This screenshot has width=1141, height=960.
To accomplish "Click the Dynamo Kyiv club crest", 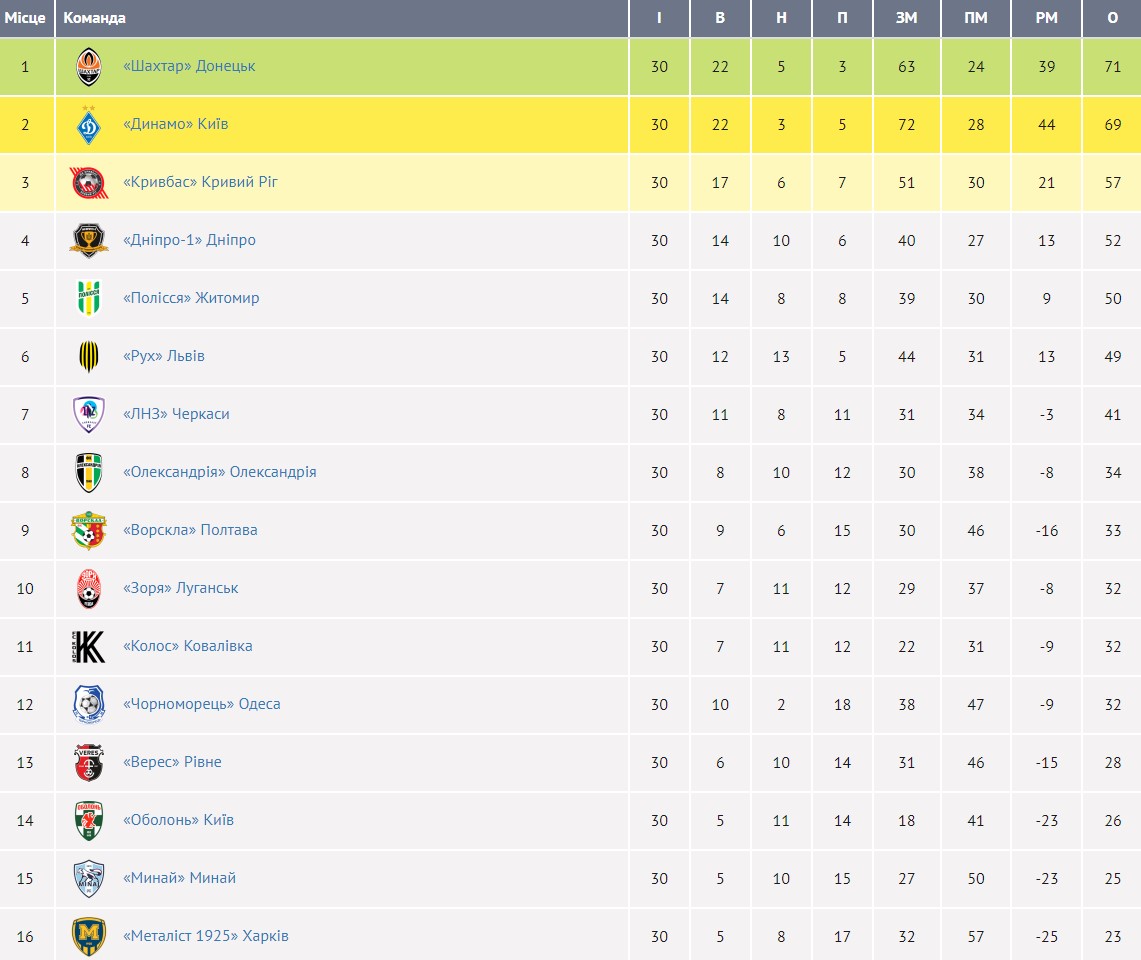I will (x=89, y=125).
